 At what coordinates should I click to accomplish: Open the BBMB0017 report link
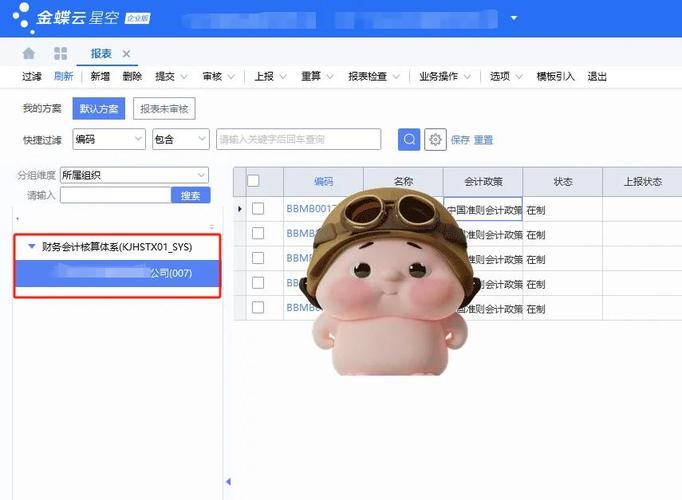[x=311, y=209]
